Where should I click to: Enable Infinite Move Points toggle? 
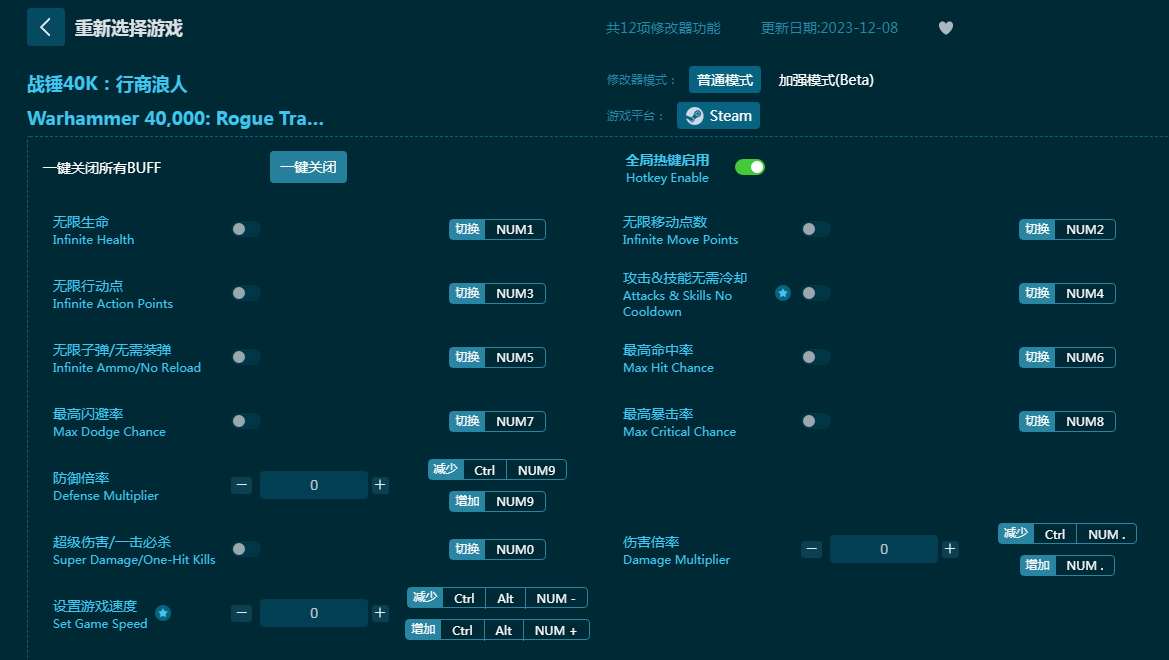pos(816,229)
